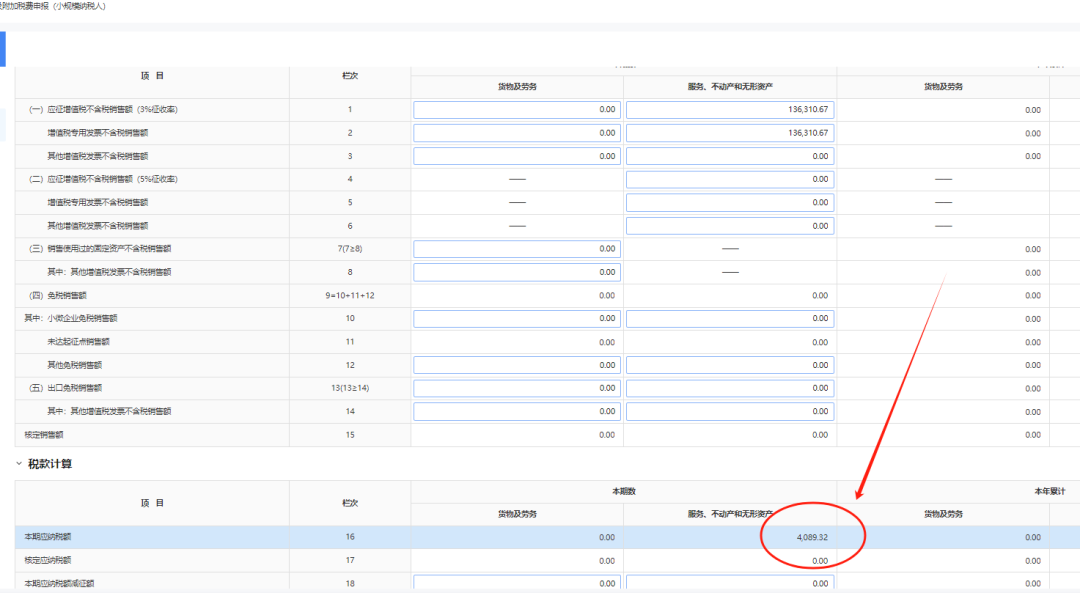Click row 6 其他增值税发票 services input field
Viewport: 1080px width, 593px height.
729,226
